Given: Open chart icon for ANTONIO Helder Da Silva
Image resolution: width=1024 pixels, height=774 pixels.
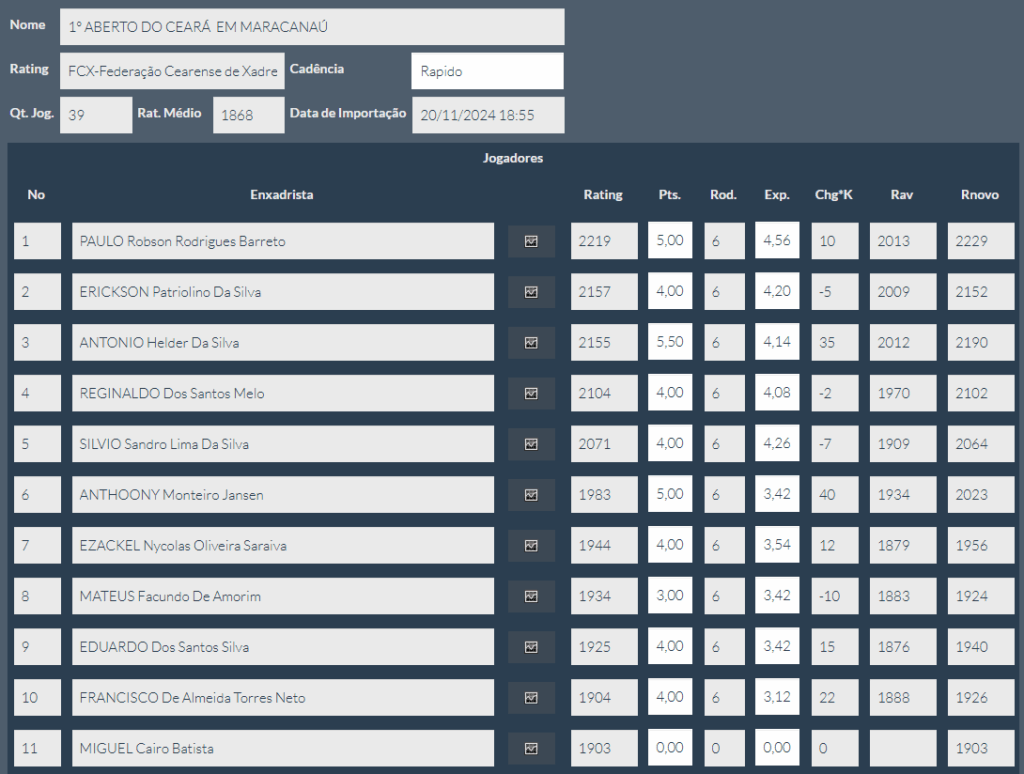Looking at the screenshot, I should [531, 343].
